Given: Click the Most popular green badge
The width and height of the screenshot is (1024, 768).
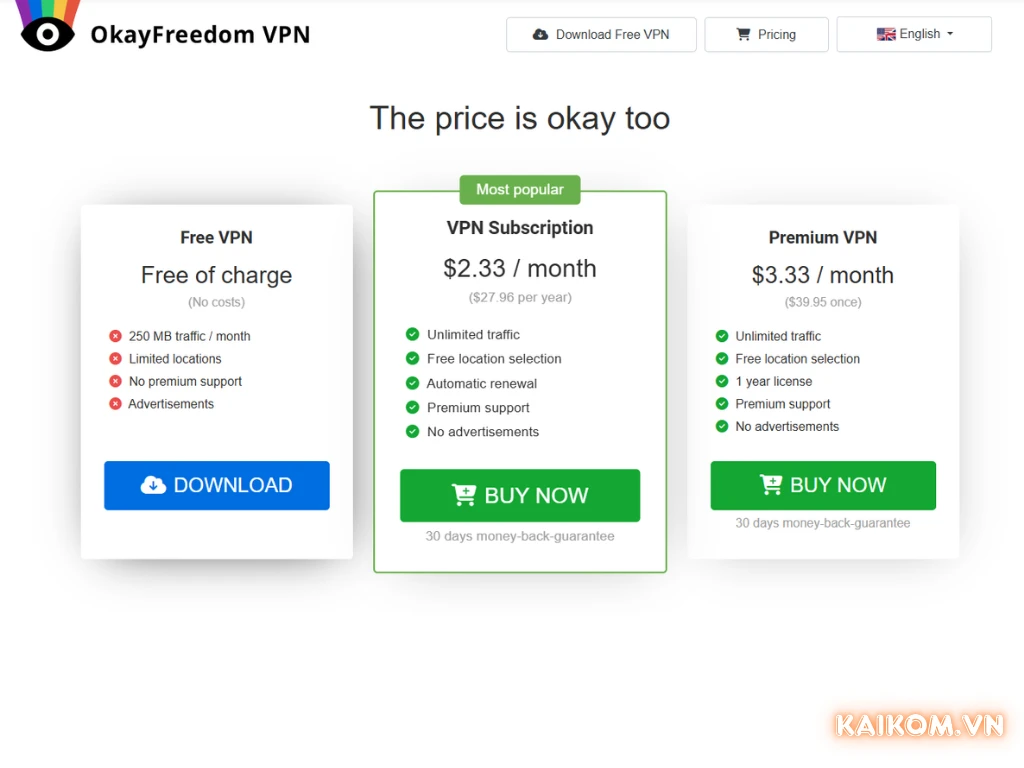Looking at the screenshot, I should [x=519, y=189].
